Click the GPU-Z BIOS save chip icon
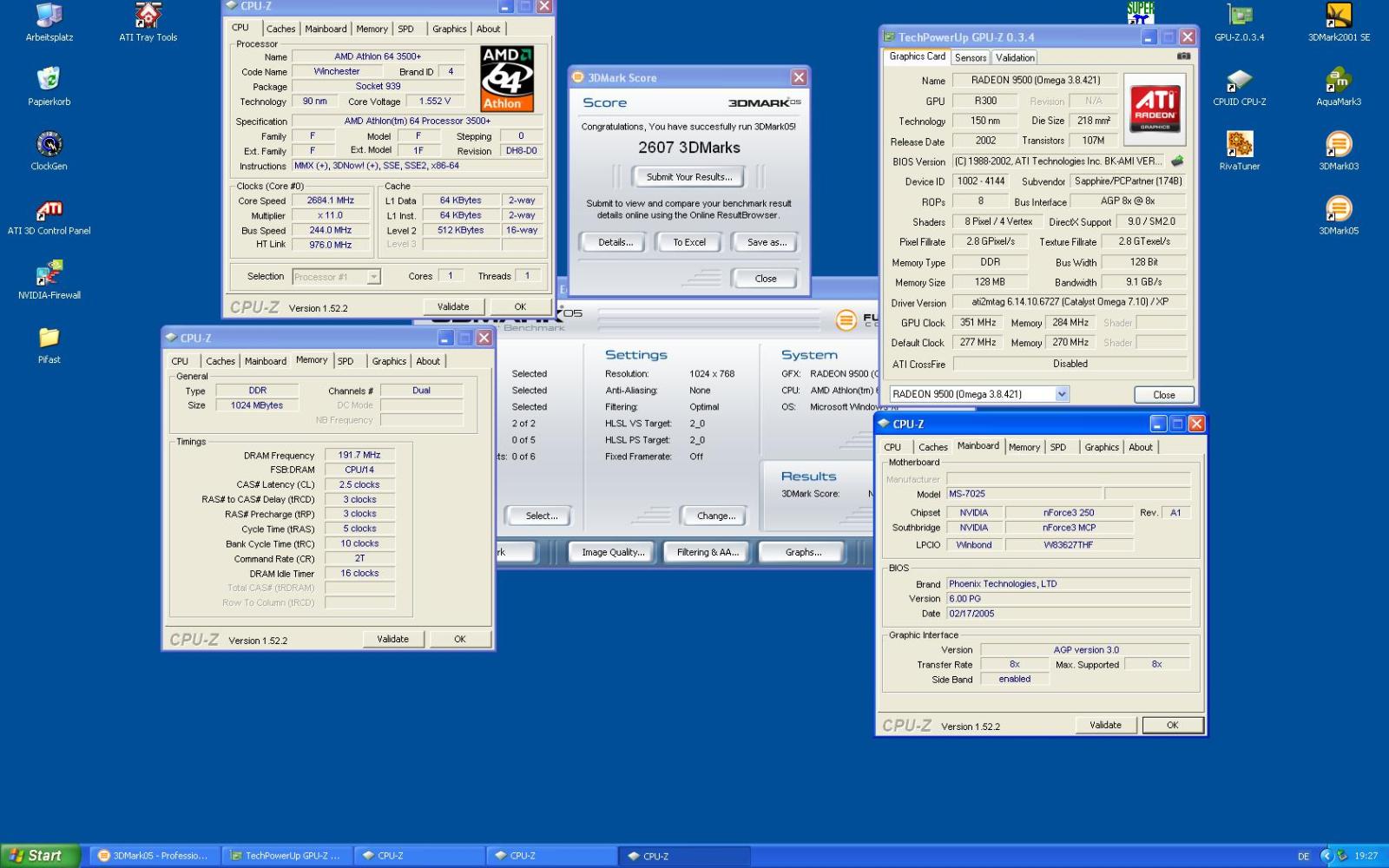 click(x=1177, y=161)
